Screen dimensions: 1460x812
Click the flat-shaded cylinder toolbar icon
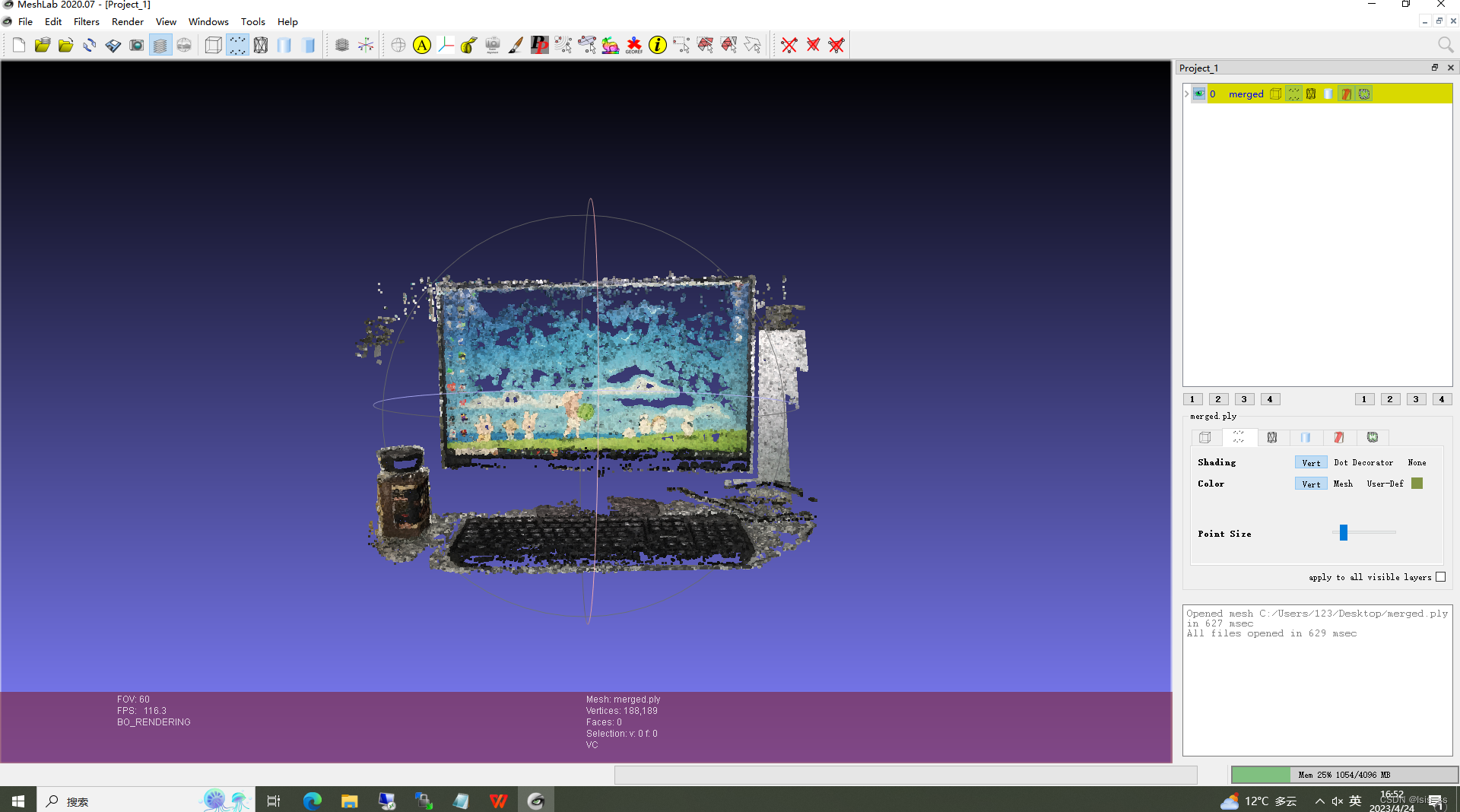[308, 46]
